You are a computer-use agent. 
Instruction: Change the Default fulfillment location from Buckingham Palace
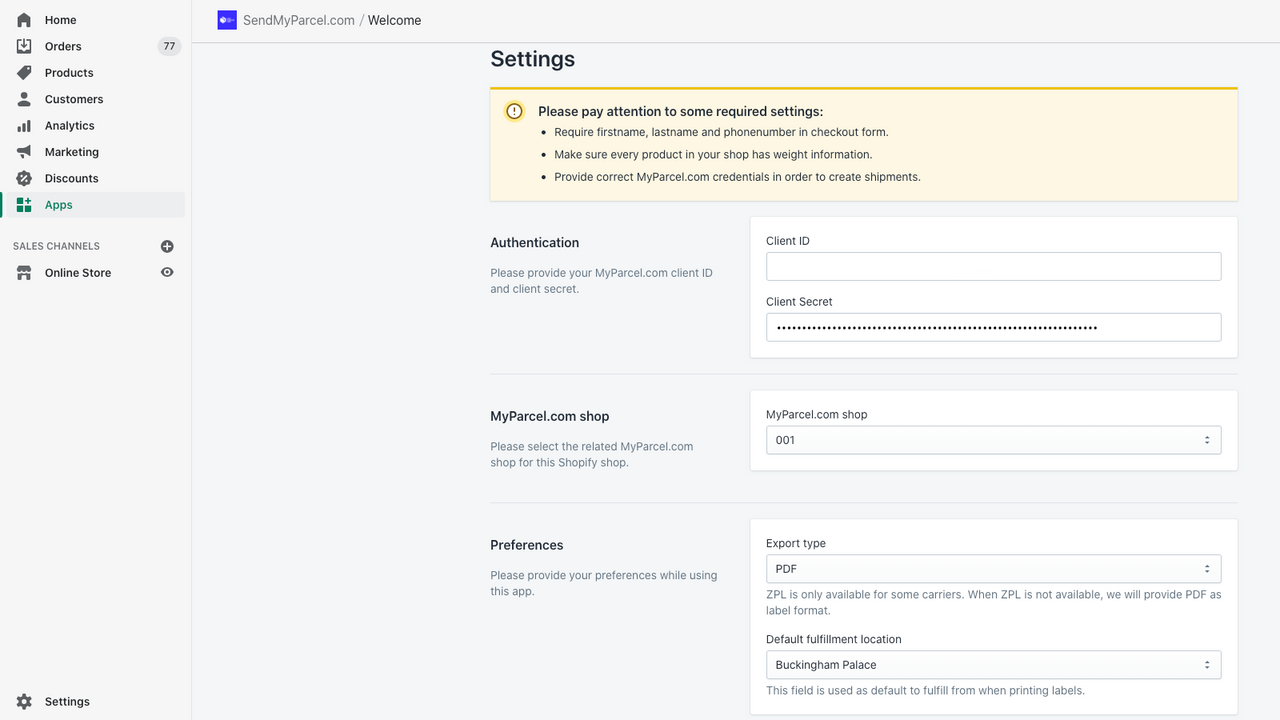point(993,664)
